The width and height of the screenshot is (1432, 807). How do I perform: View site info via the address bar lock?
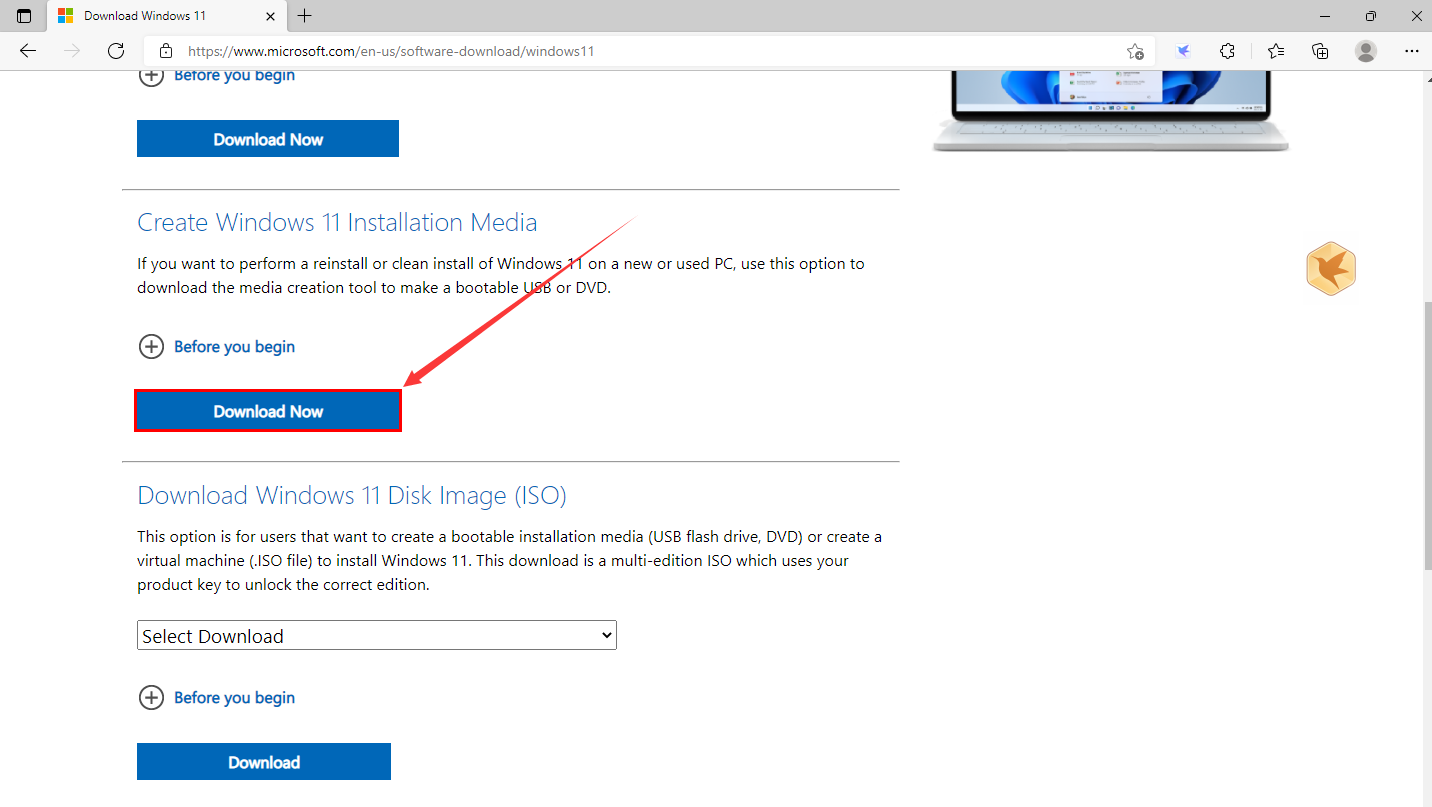tap(165, 51)
